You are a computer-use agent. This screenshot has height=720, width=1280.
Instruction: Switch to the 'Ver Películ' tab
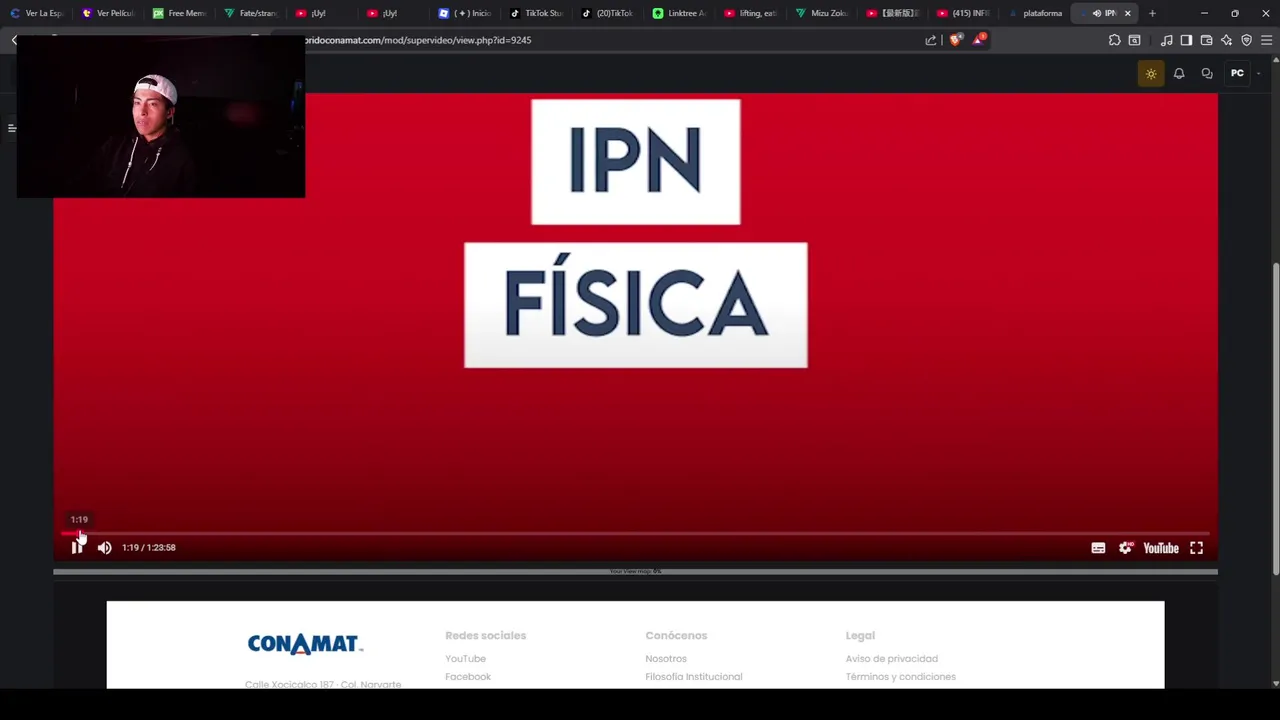[x=108, y=13]
